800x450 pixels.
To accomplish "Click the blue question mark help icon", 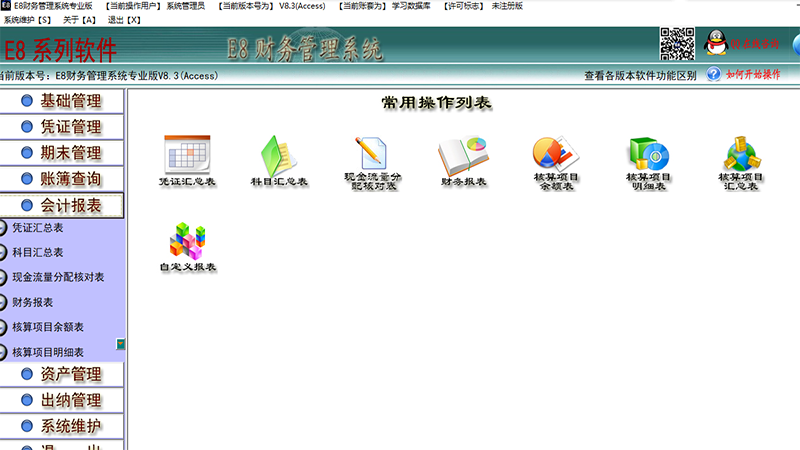I will [x=714, y=74].
